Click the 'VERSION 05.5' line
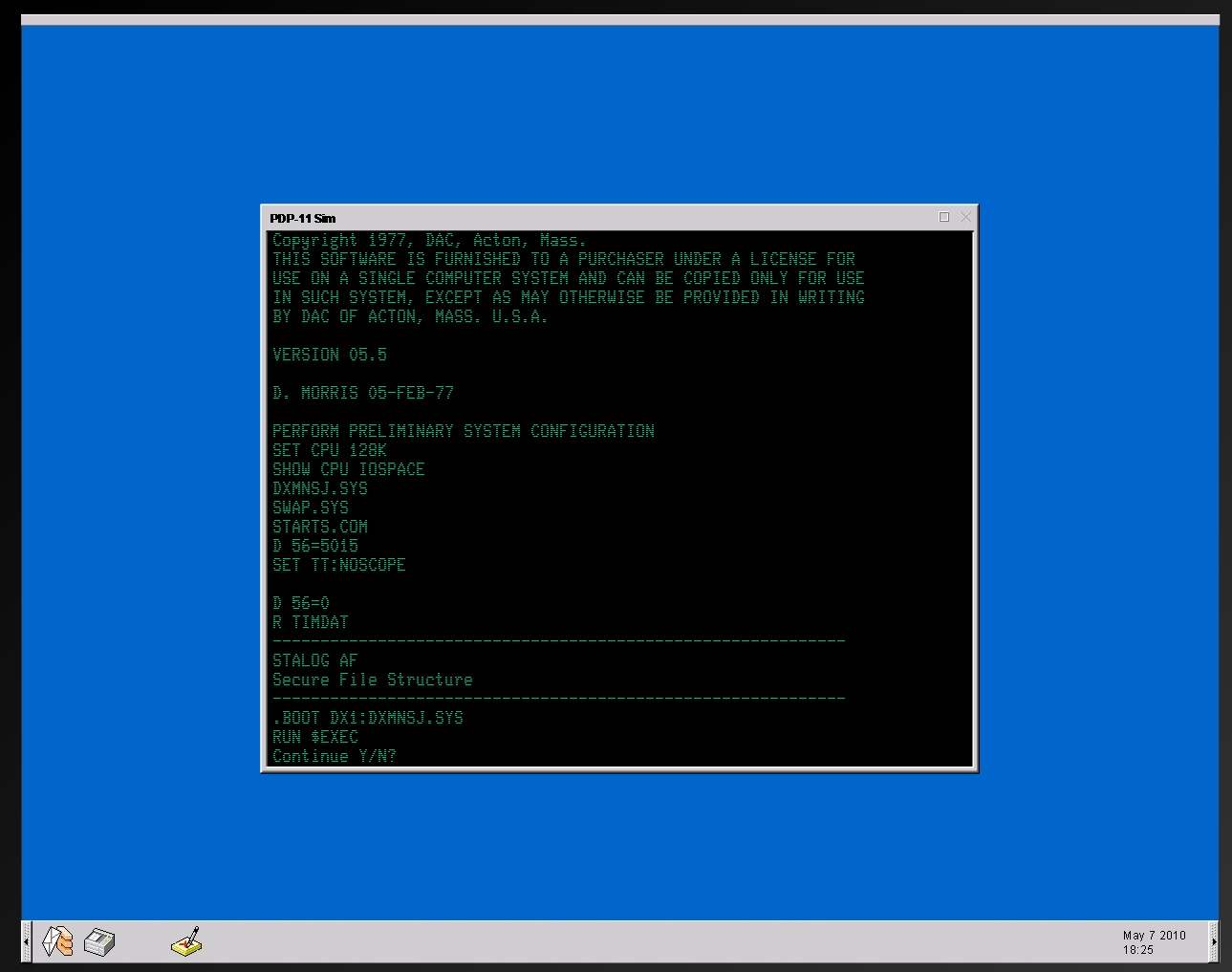1232x972 pixels. pos(330,355)
